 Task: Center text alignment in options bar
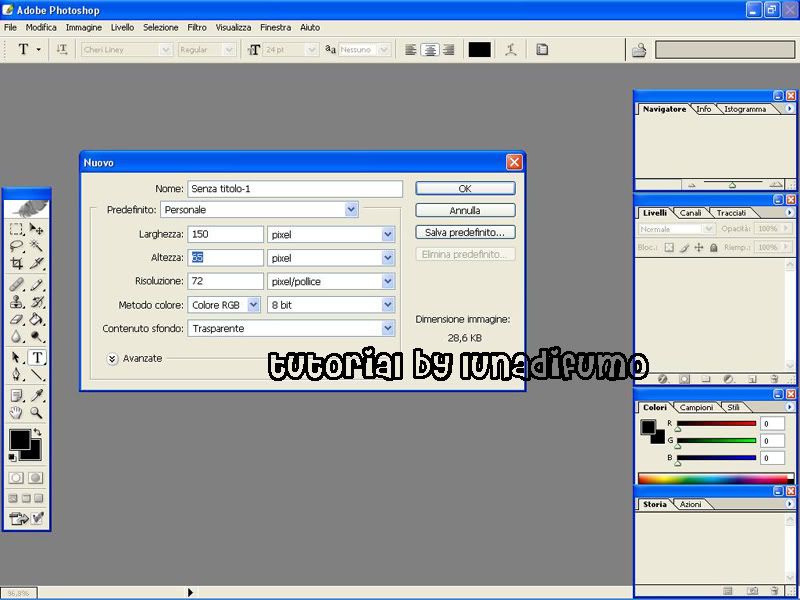click(430, 49)
